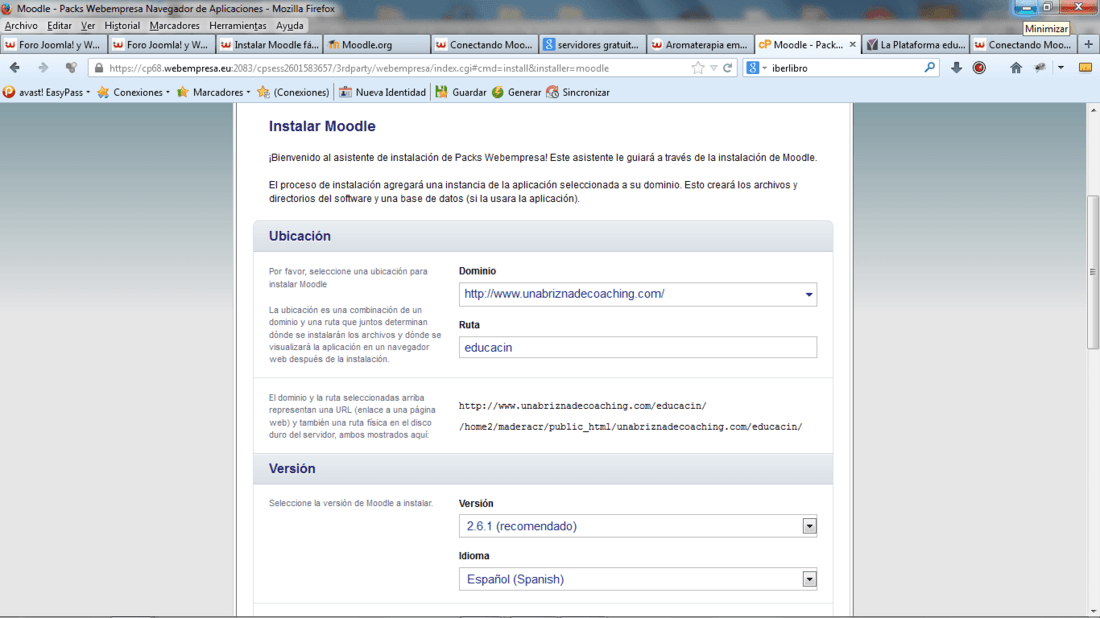The image size is (1100, 618).
Task: Open a new tab with plus button
Action: (x=1088, y=44)
